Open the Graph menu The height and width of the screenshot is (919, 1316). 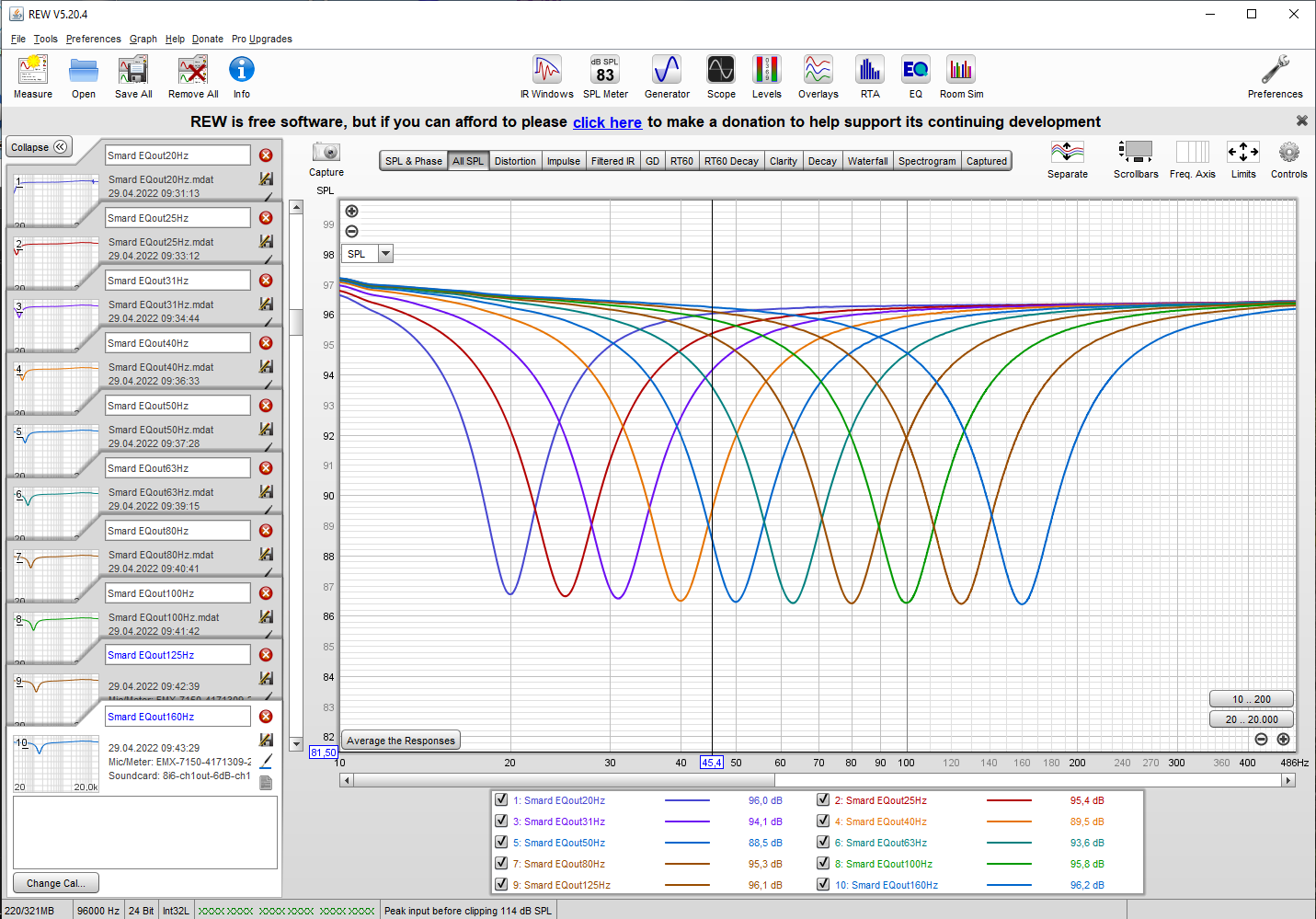[x=143, y=39]
